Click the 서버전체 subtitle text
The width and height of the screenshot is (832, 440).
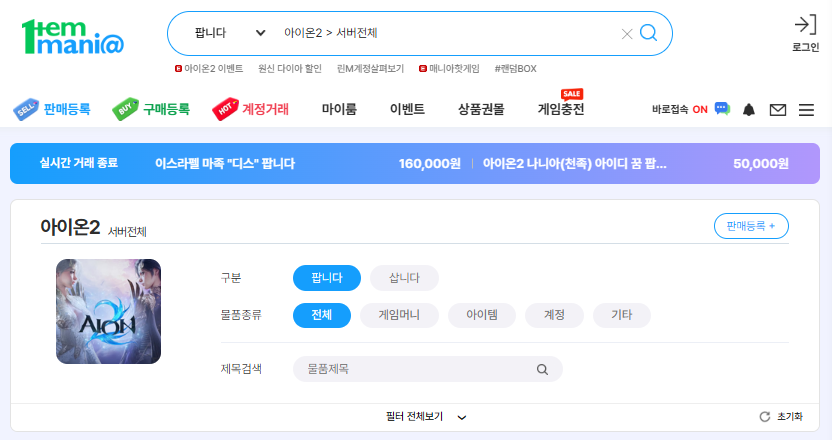[x=127, y=232]
